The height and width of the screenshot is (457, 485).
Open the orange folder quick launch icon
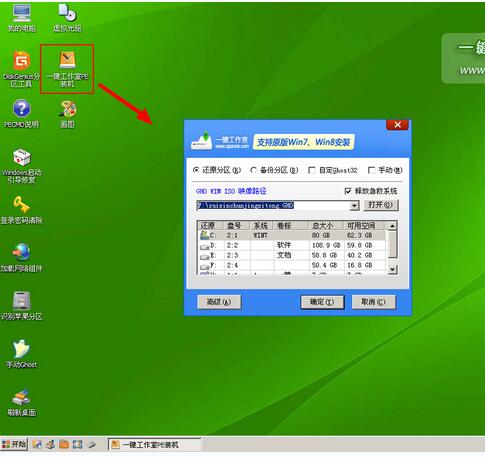[x=64, y=444]
